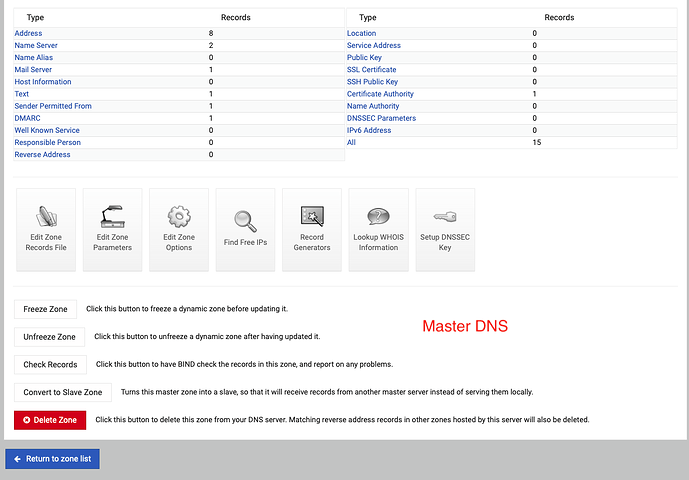The height and width of the screenshot is (480, 689).
Task: Open the Name Server records link
Action: pos(36,45)
